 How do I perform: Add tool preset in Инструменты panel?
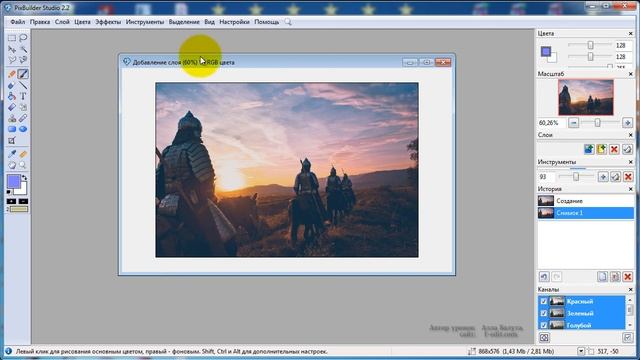[x=603, y=177]
